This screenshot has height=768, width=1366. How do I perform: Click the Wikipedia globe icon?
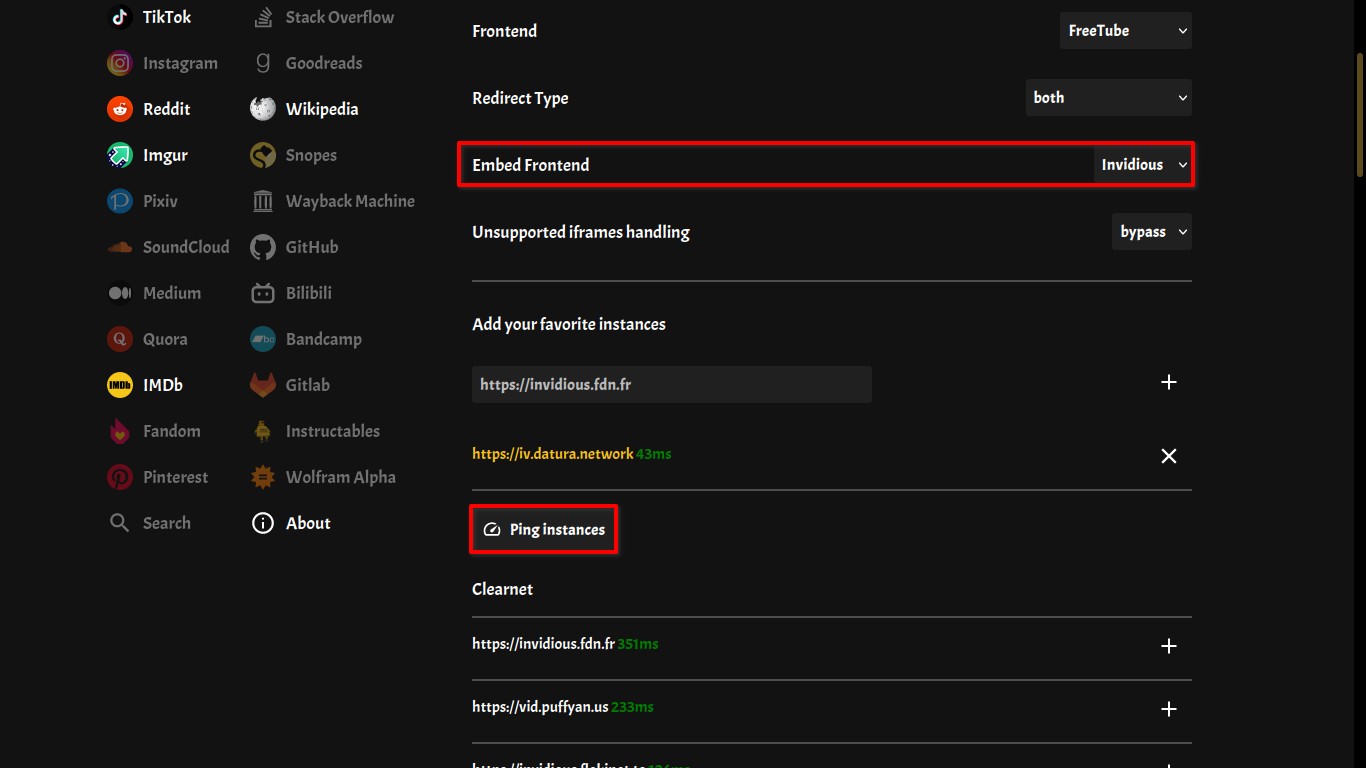(263, 109)
